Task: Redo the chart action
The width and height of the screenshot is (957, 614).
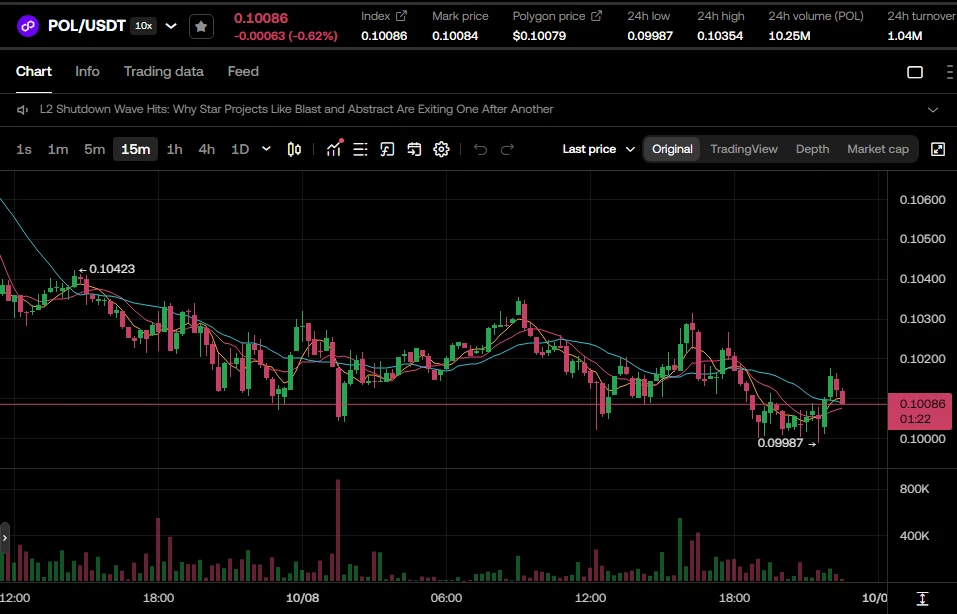Action: coord(507,150)
